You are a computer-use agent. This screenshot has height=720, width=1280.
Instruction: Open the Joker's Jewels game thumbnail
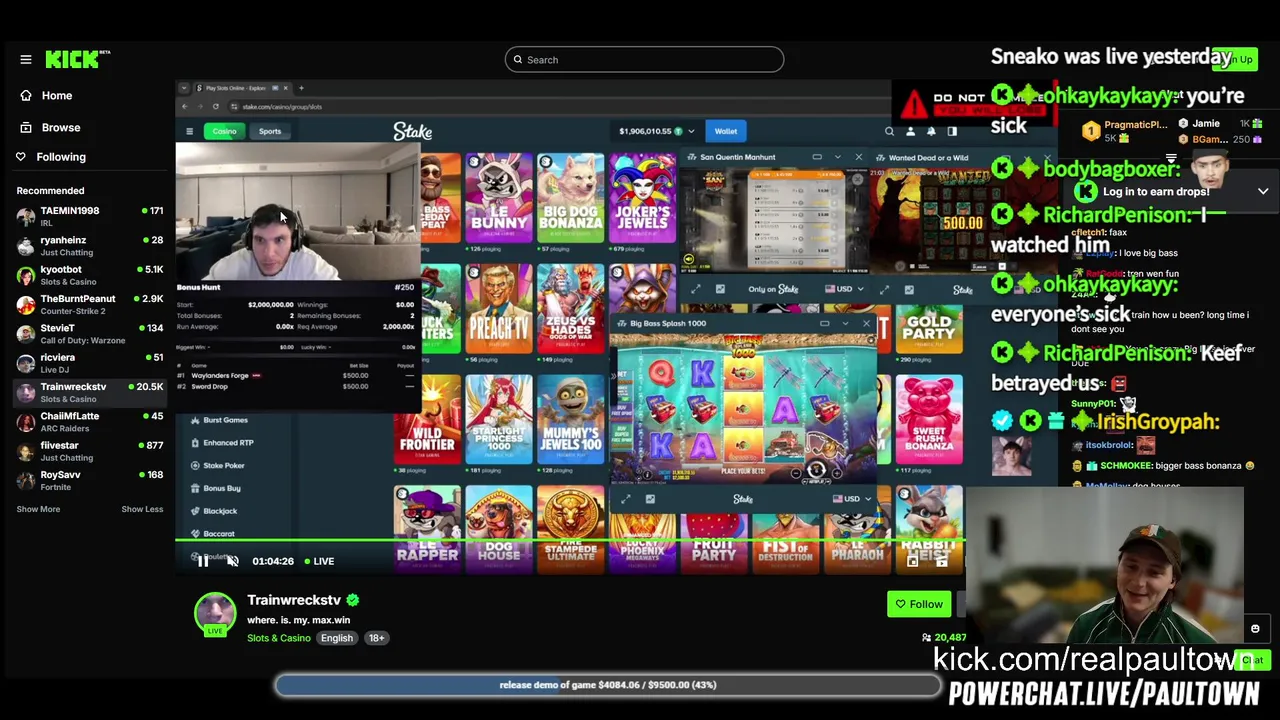point(643,198)
